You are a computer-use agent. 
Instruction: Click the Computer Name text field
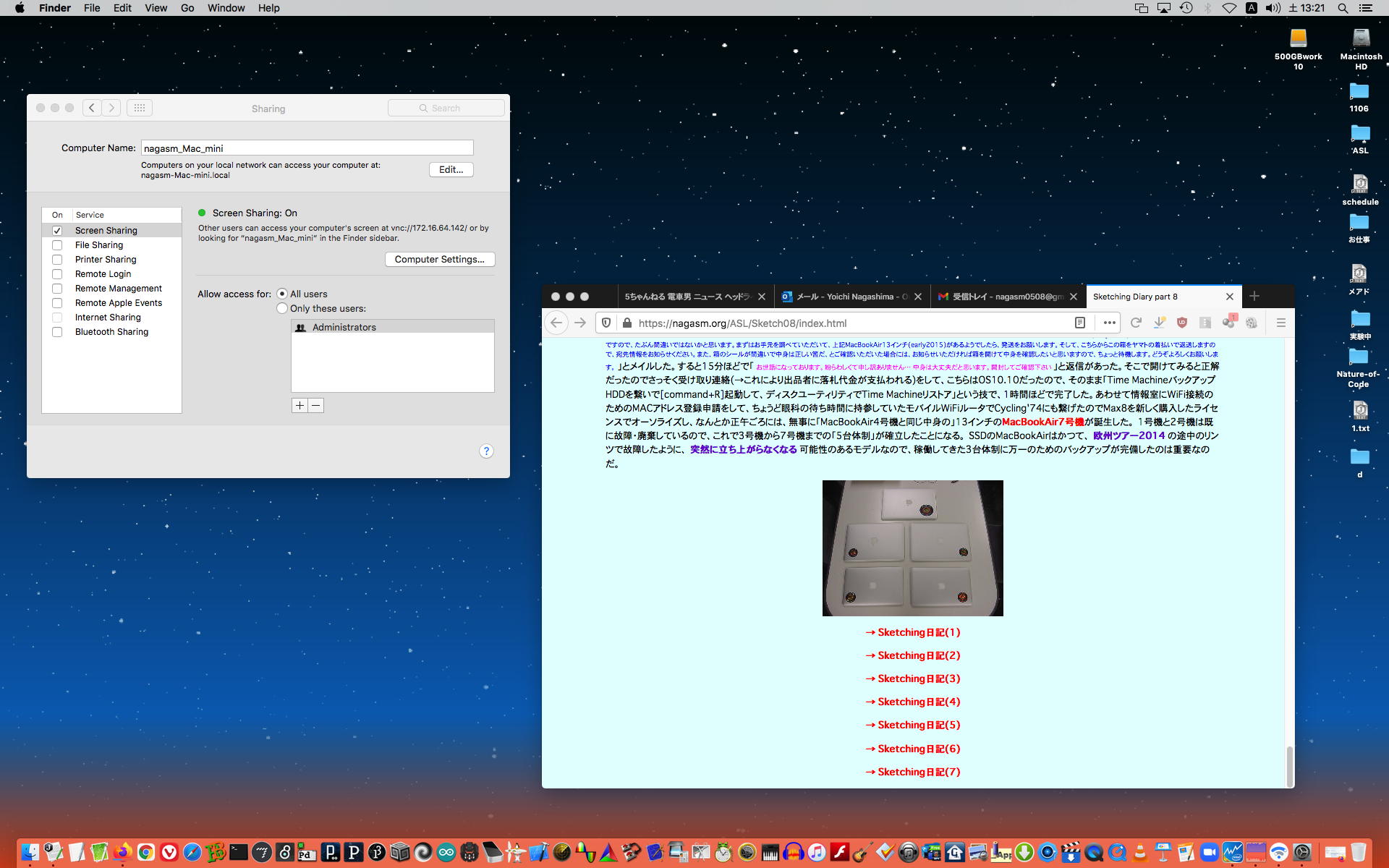307,148
